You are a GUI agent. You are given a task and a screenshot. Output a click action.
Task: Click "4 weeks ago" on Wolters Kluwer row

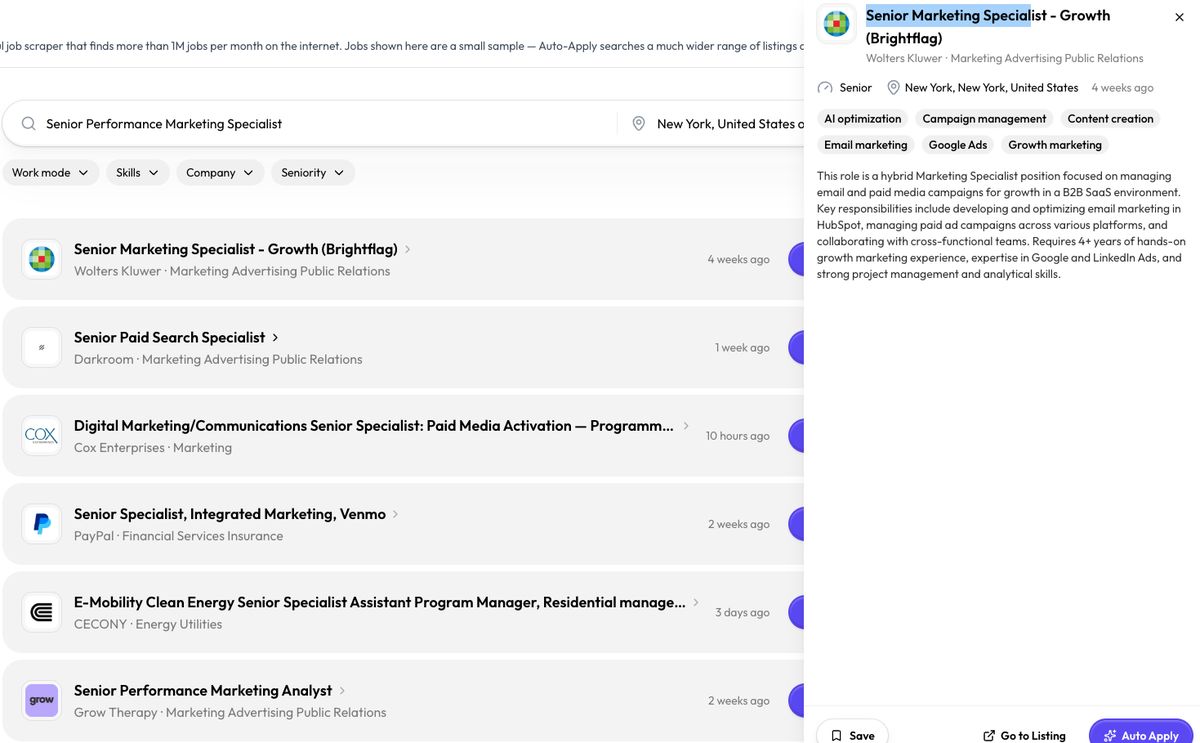click(x=739, y=259)
